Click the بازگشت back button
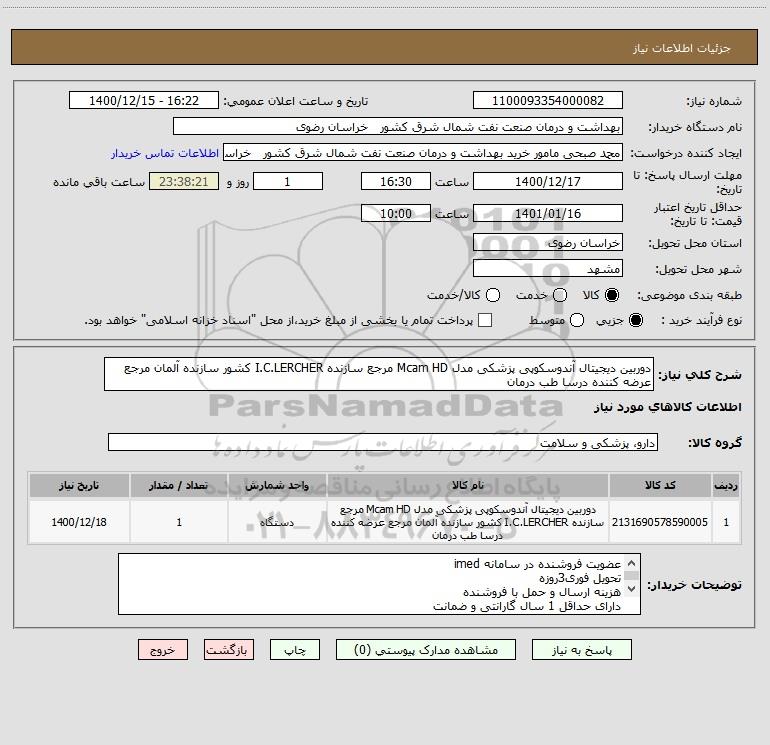 pos(229,650)
